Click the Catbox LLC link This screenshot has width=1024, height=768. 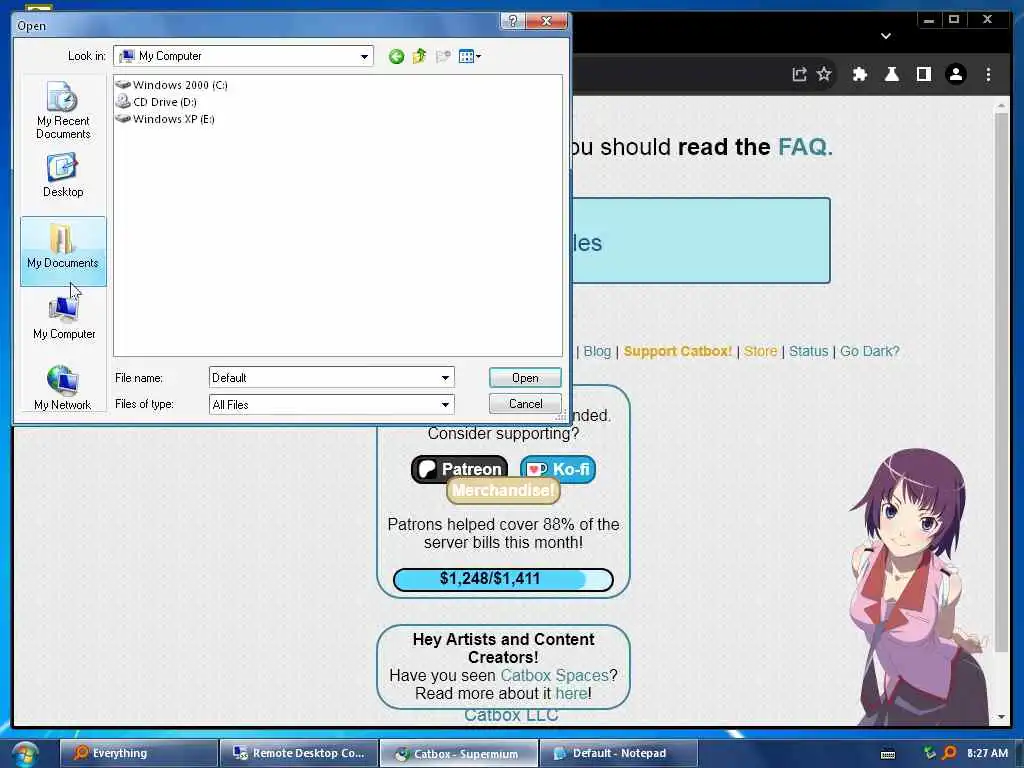[511, 715]
